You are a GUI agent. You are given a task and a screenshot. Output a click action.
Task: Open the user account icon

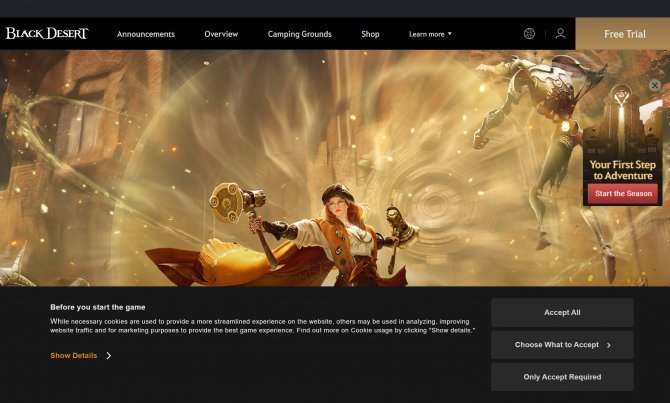point(561,33)
